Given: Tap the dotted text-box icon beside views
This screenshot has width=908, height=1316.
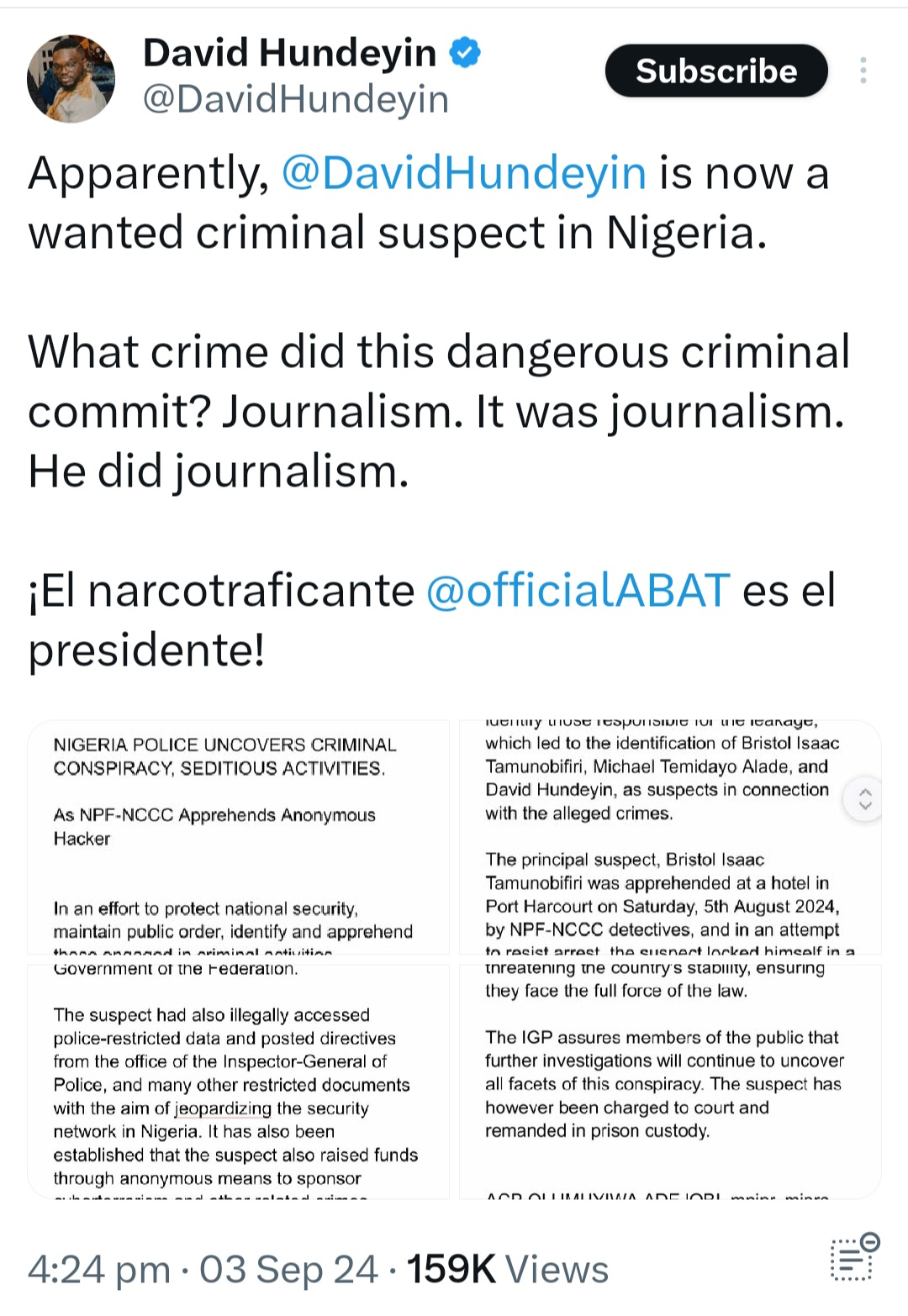Looking at the screenshot, I should point(854,1257).
